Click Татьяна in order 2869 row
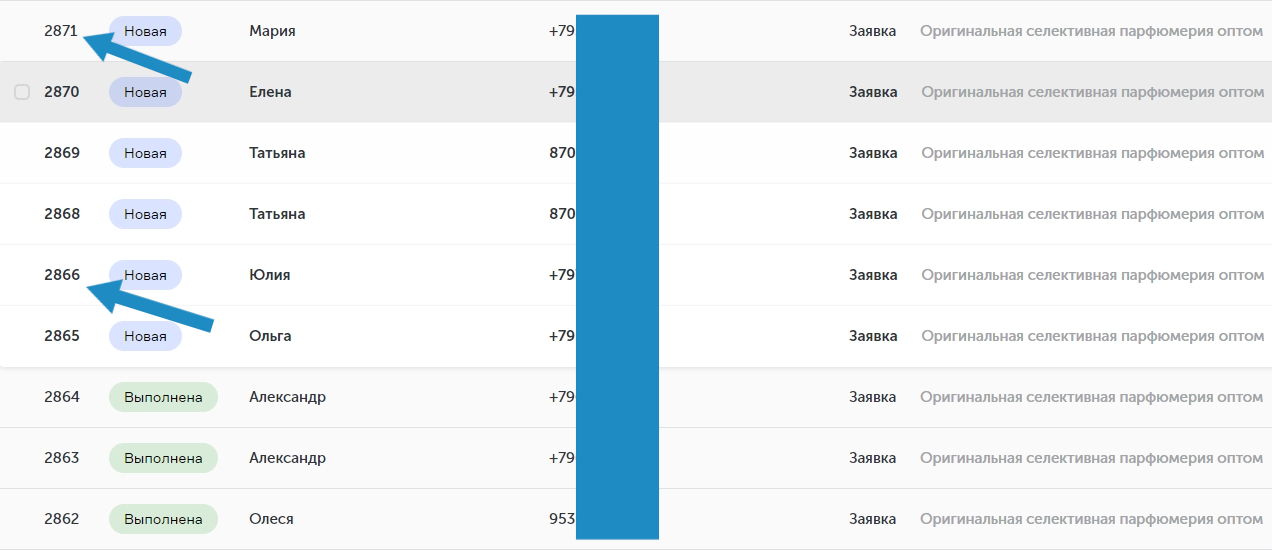 point(277,153)
